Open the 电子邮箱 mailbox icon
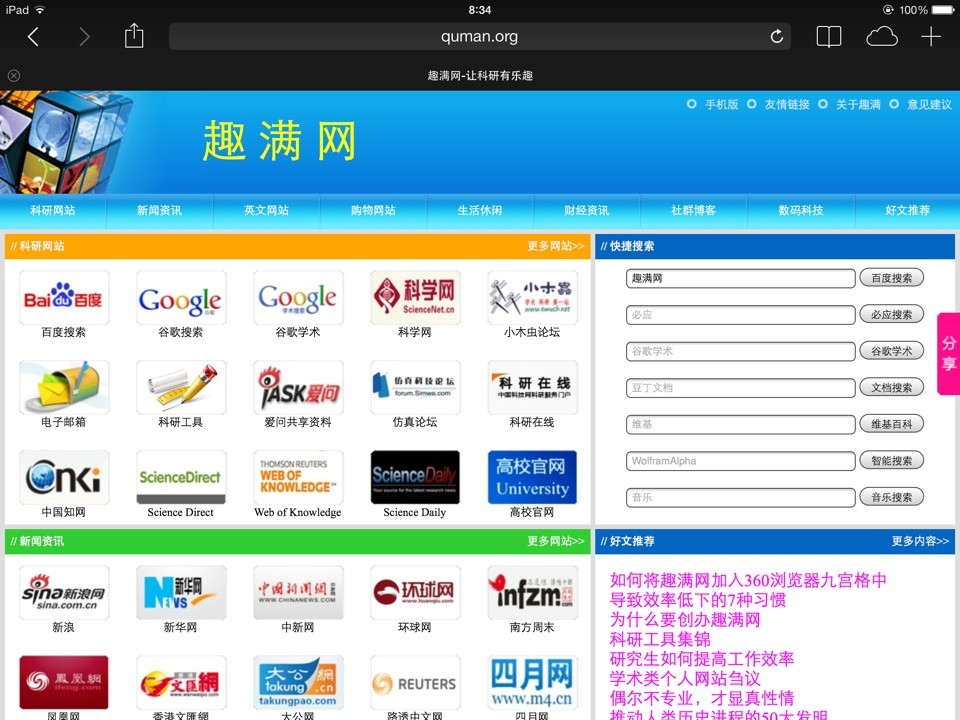The width and height of the screenshot is (960, 720). coord(64,388)
